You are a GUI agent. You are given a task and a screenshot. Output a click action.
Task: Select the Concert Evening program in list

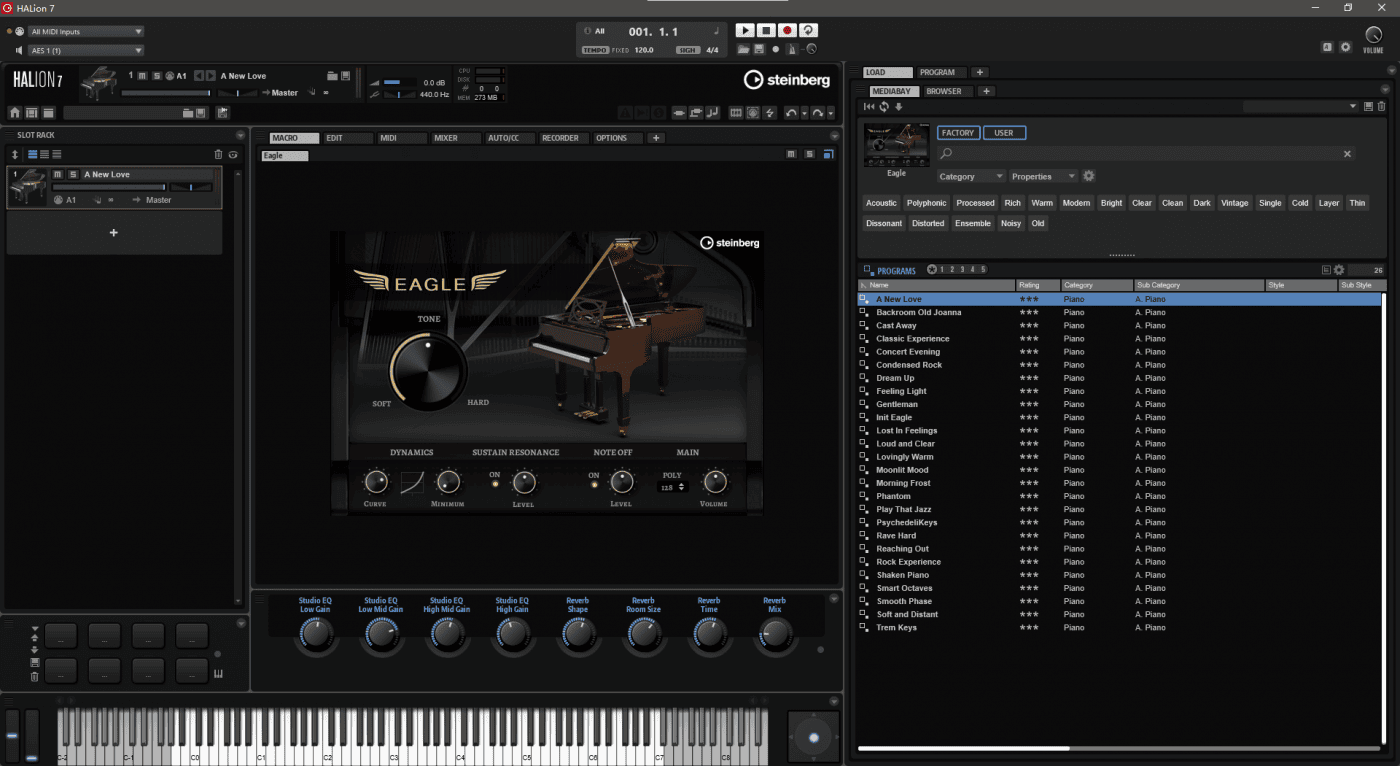coord(908,352)
